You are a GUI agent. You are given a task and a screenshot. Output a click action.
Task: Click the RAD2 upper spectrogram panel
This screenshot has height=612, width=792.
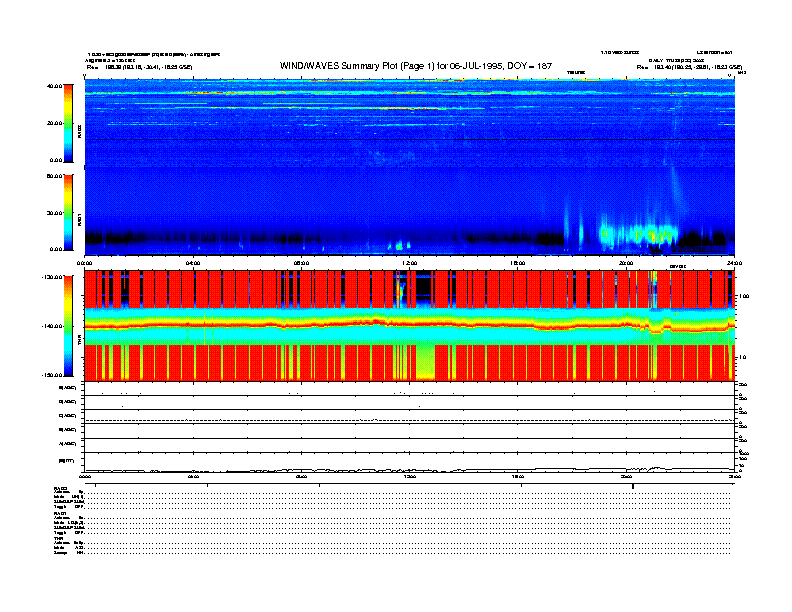(410, 123)
